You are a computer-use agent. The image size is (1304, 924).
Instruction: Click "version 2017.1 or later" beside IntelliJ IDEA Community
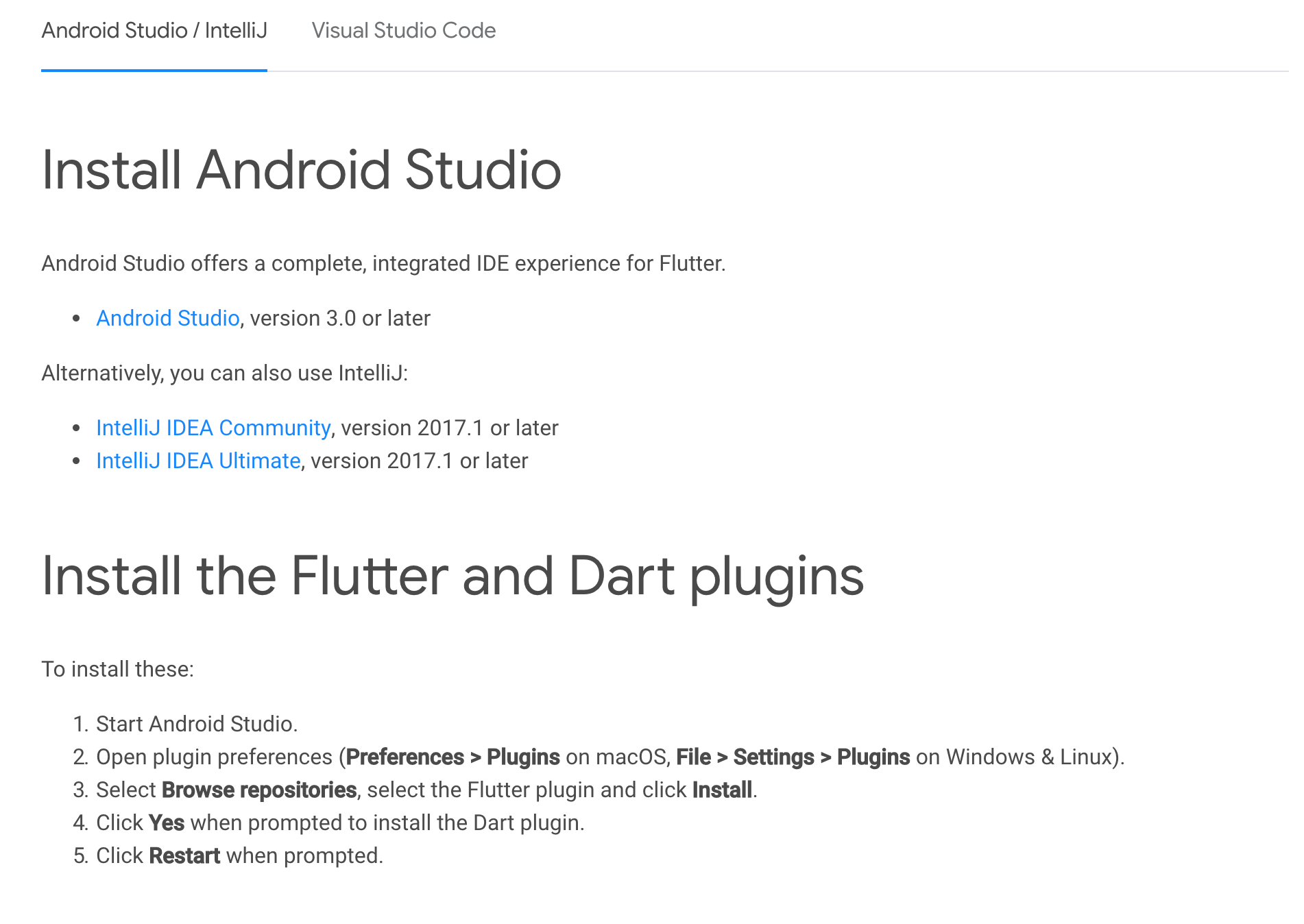point(450,428)
